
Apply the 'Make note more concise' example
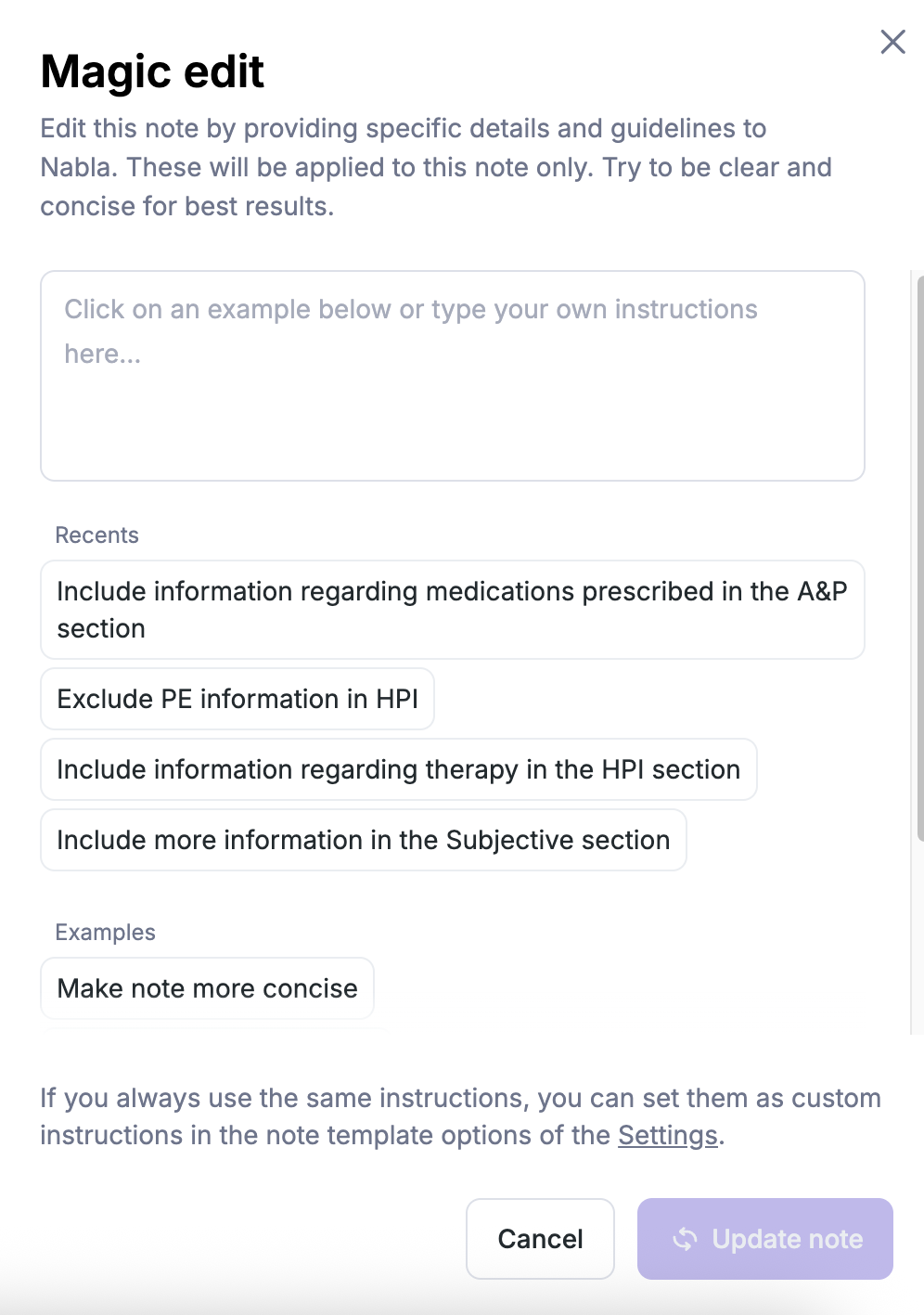coord(208,988)
